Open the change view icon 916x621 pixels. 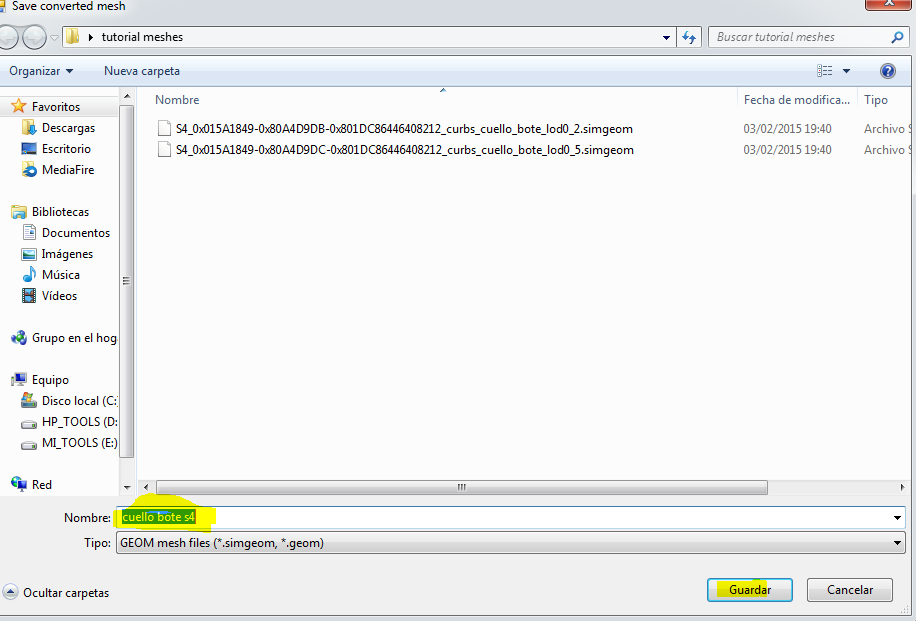825,71
